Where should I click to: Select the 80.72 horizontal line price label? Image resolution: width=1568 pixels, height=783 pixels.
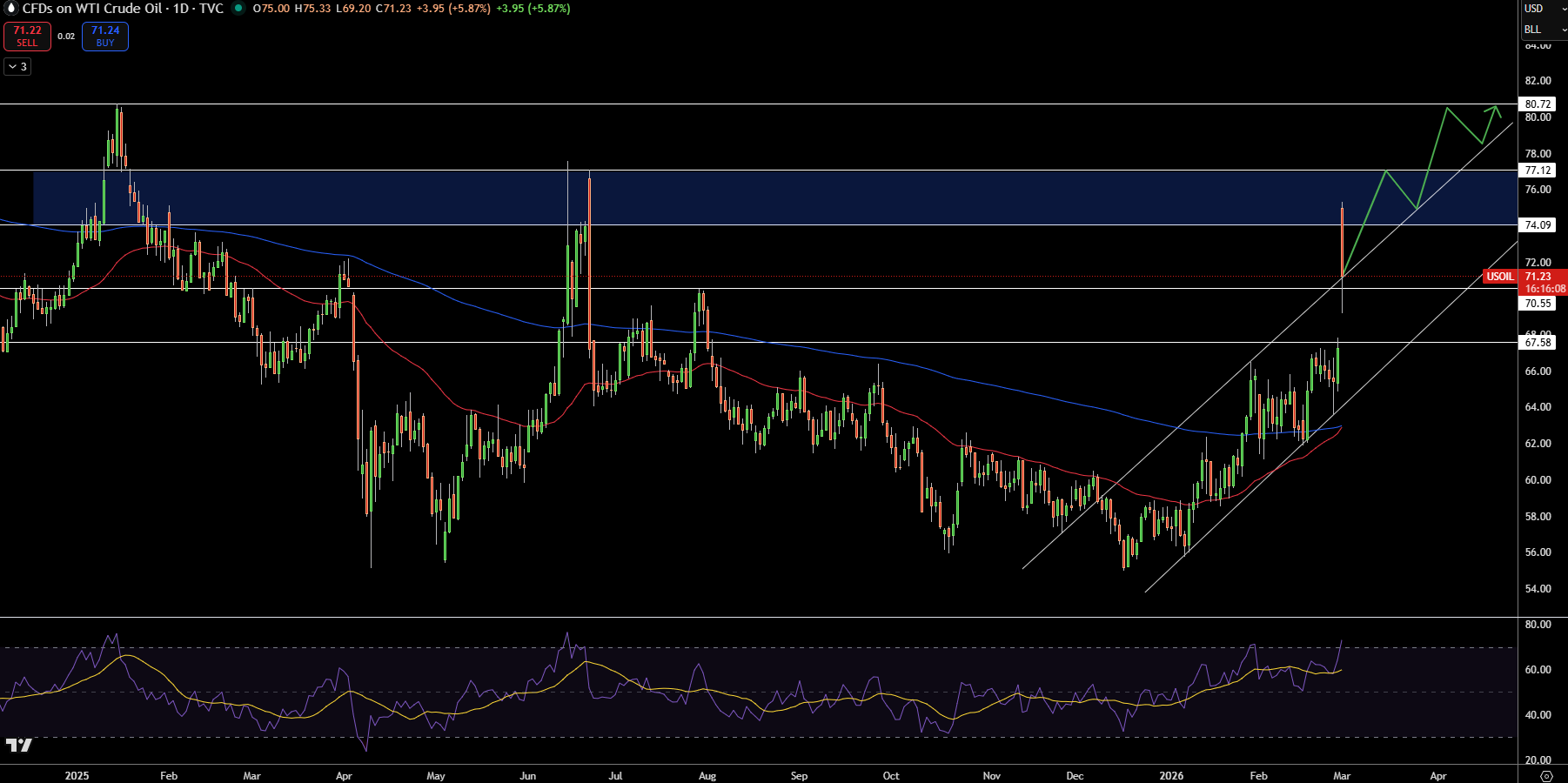1538,104
